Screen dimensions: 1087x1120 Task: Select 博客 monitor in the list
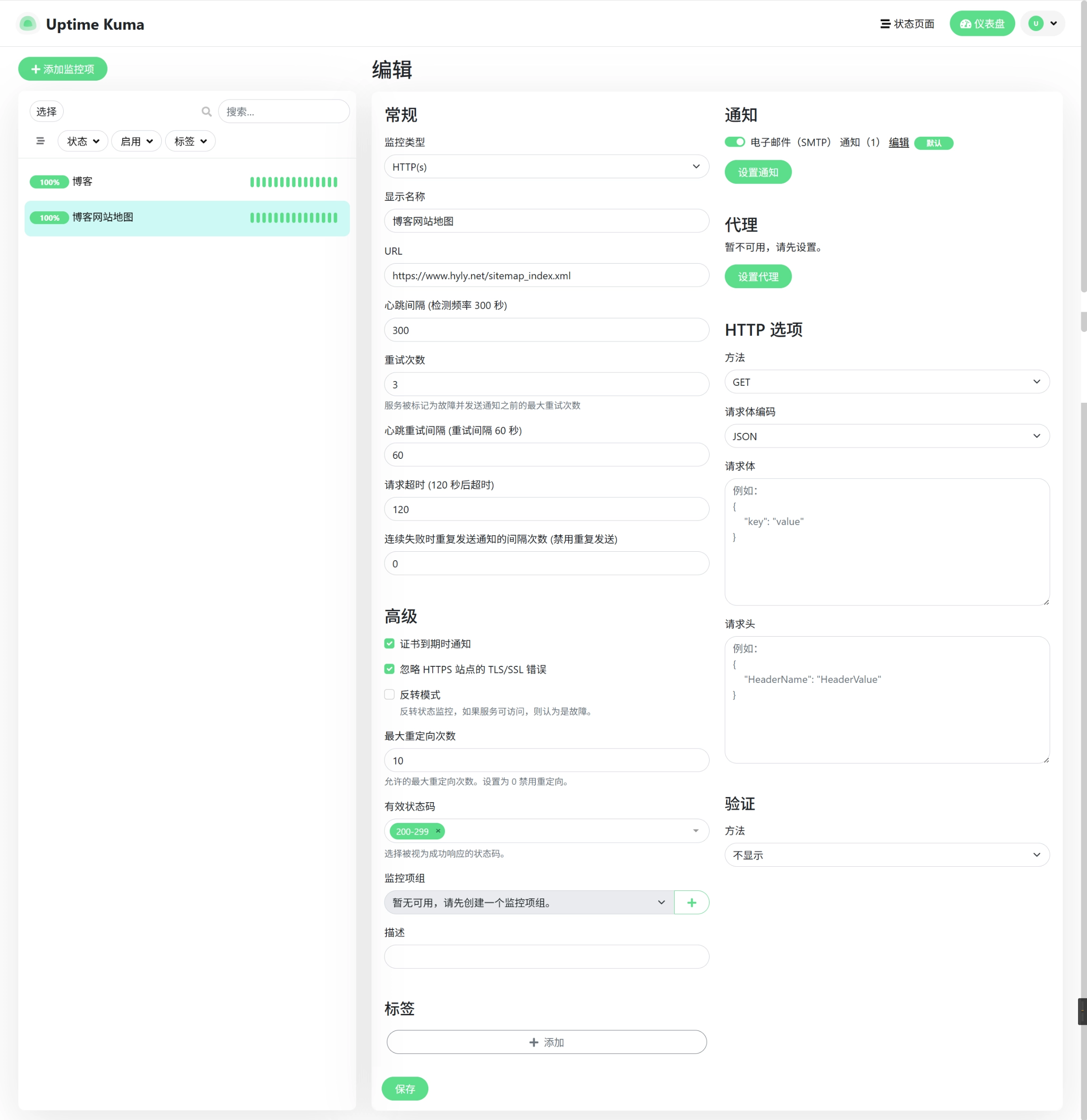click(187, 183)
